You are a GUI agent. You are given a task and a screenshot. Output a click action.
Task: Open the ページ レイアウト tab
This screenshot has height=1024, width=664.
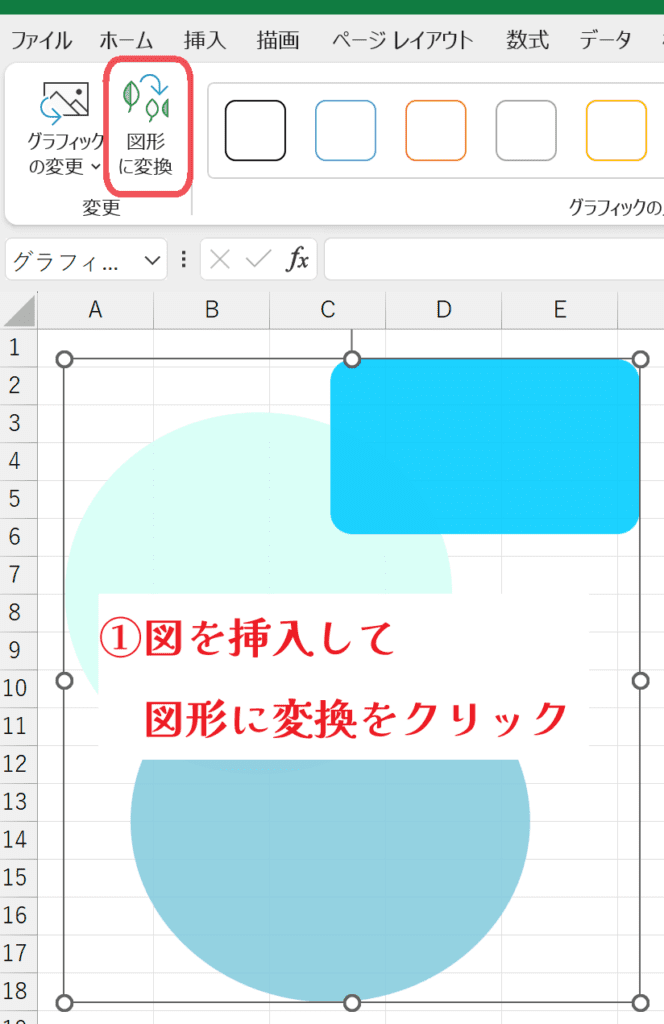pyautogui.click(x=402, y=41)
